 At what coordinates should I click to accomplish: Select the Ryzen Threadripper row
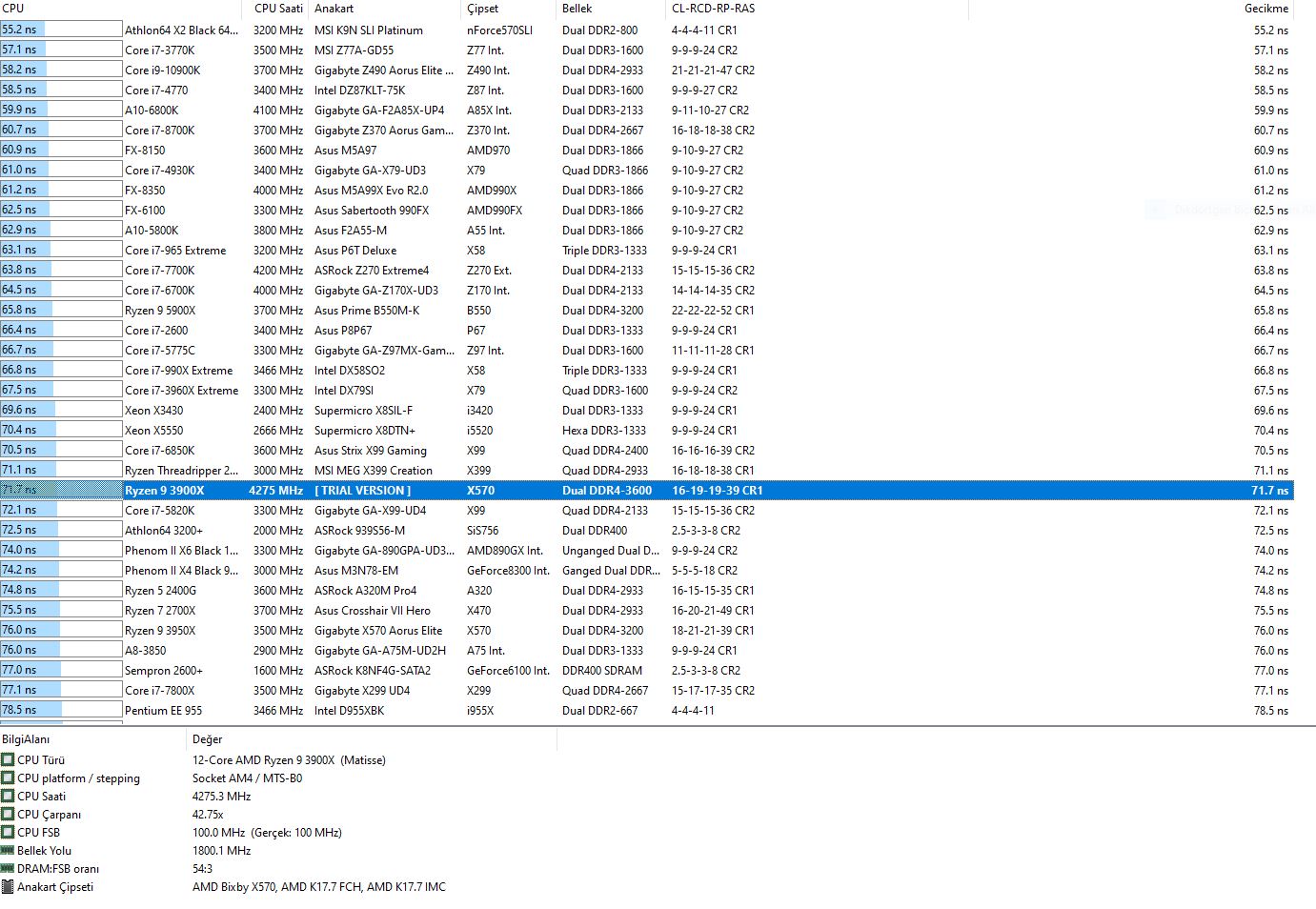coord(646,470)
